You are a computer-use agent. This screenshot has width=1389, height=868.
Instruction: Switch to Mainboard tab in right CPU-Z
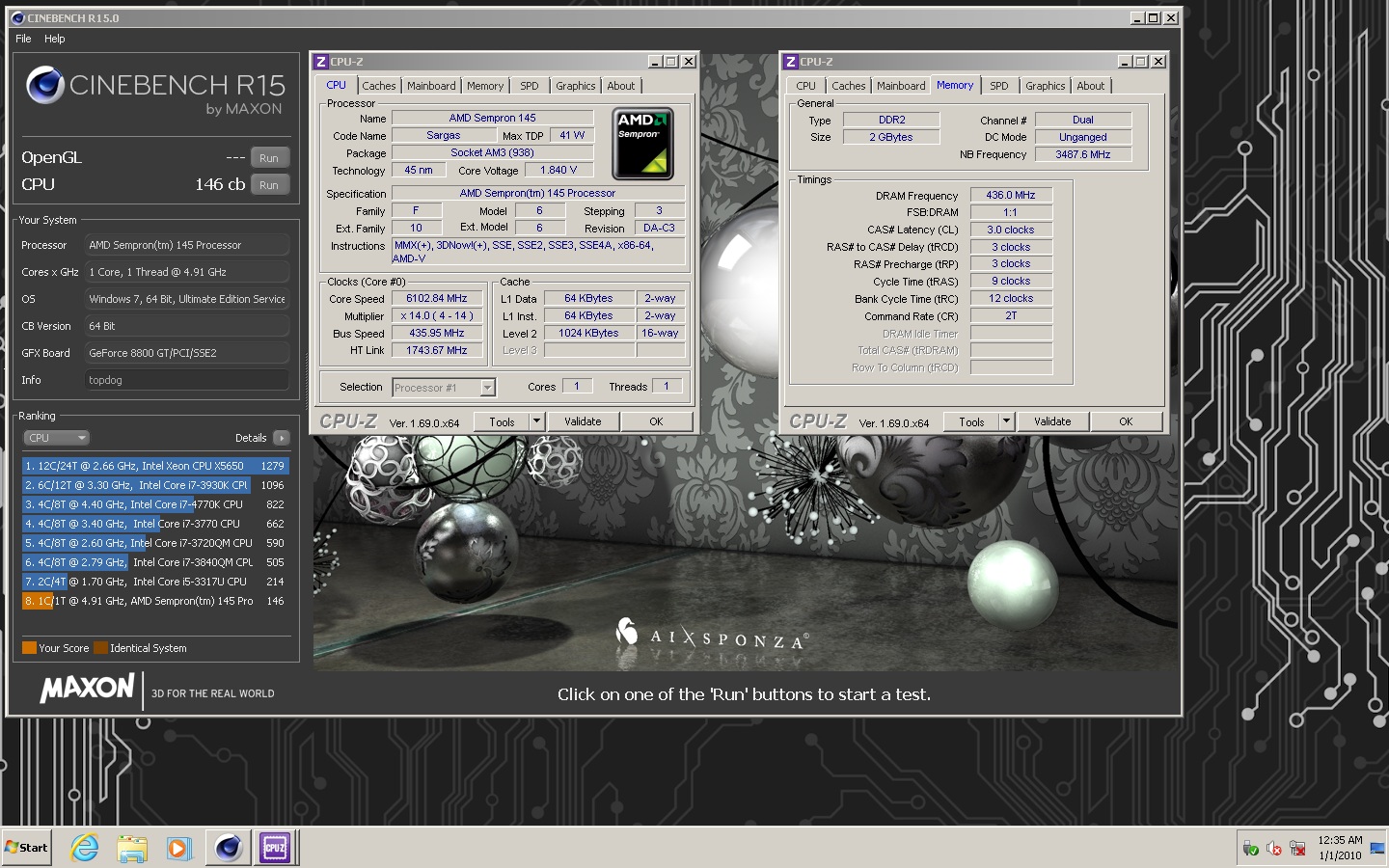pyautogui.click(x=901, y=86)
